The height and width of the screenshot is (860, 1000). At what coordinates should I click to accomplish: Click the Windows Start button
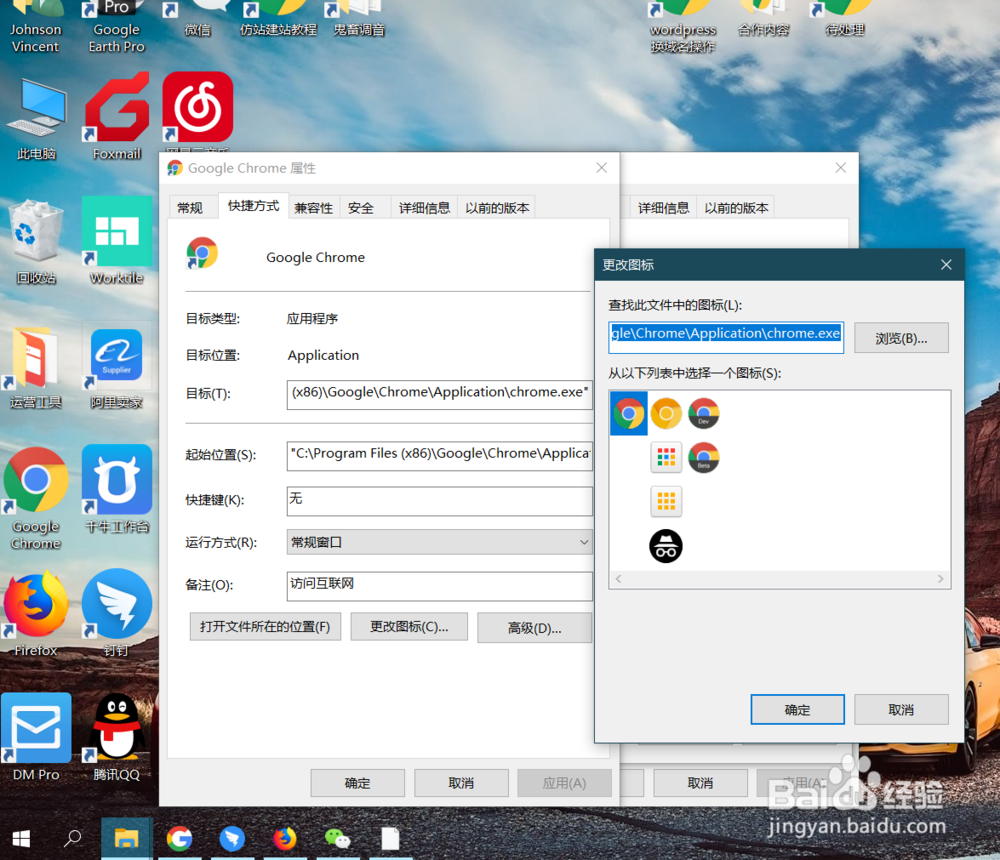[x=21, y=839]
